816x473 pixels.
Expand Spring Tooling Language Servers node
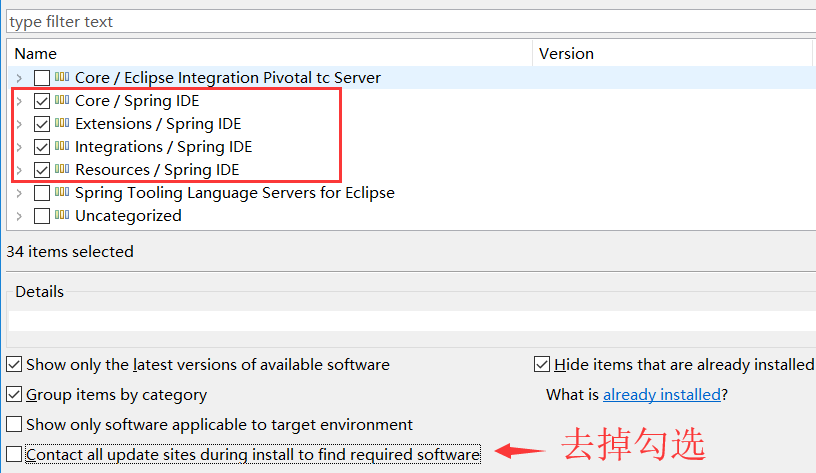tap(19, 193)
